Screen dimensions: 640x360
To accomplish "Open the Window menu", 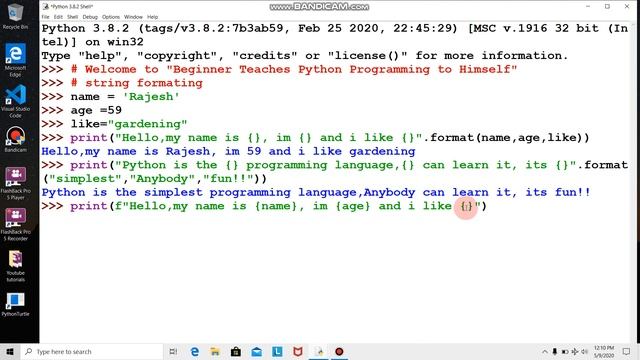I will tap(133, 17).
